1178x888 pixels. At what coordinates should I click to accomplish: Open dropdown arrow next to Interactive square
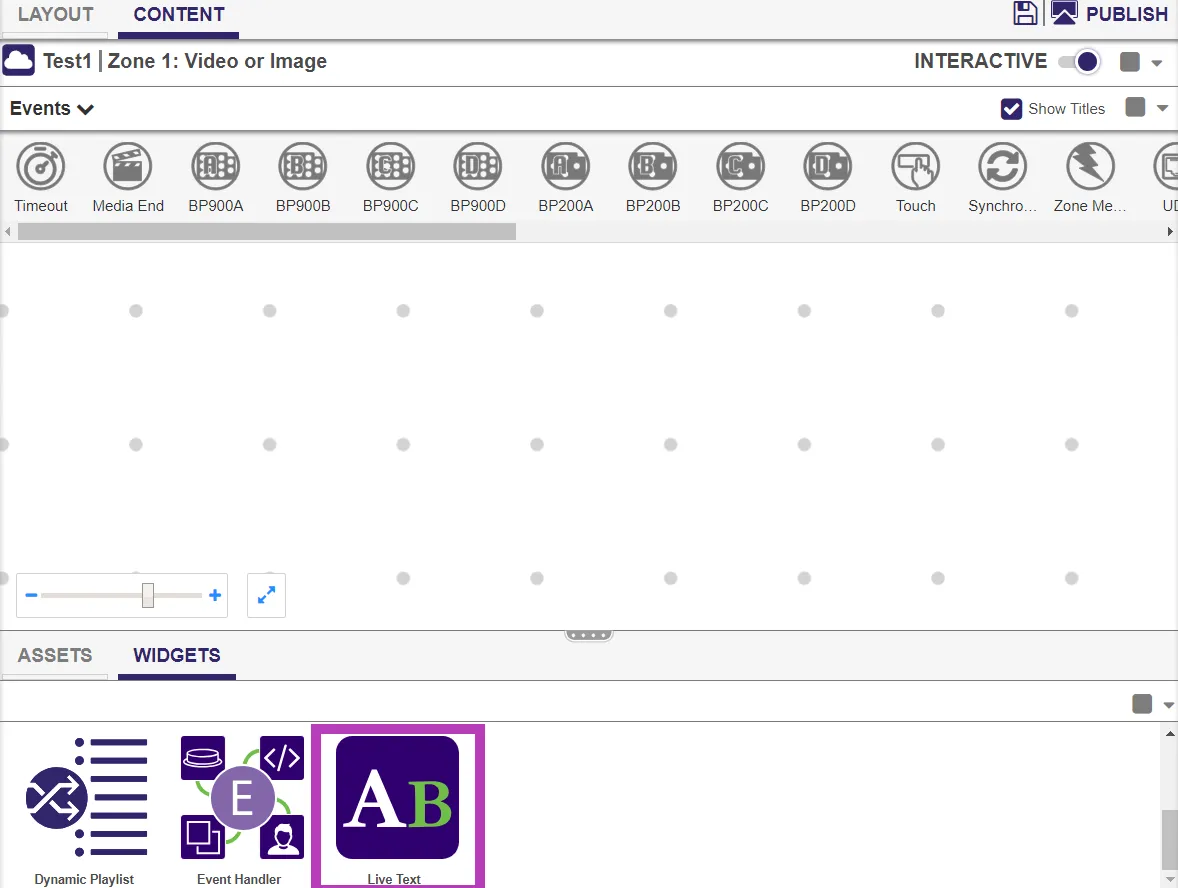click(1157, 63)
